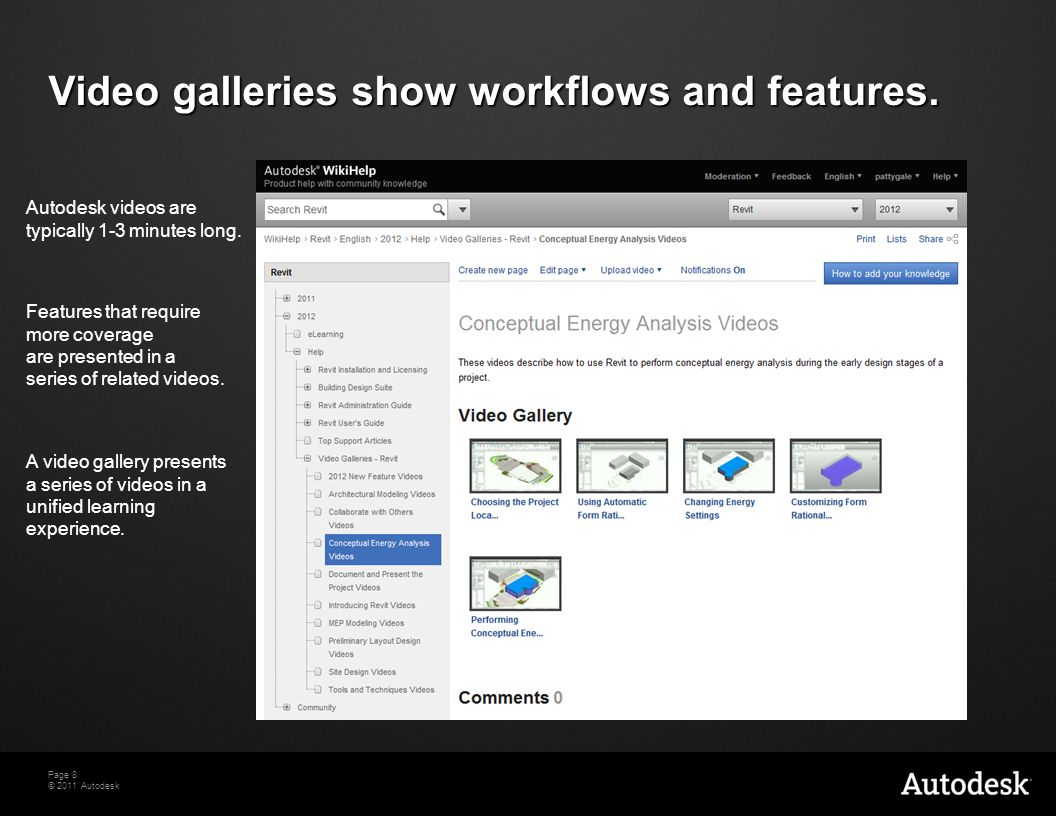Open the Revit product dropdown

(795, 209)
